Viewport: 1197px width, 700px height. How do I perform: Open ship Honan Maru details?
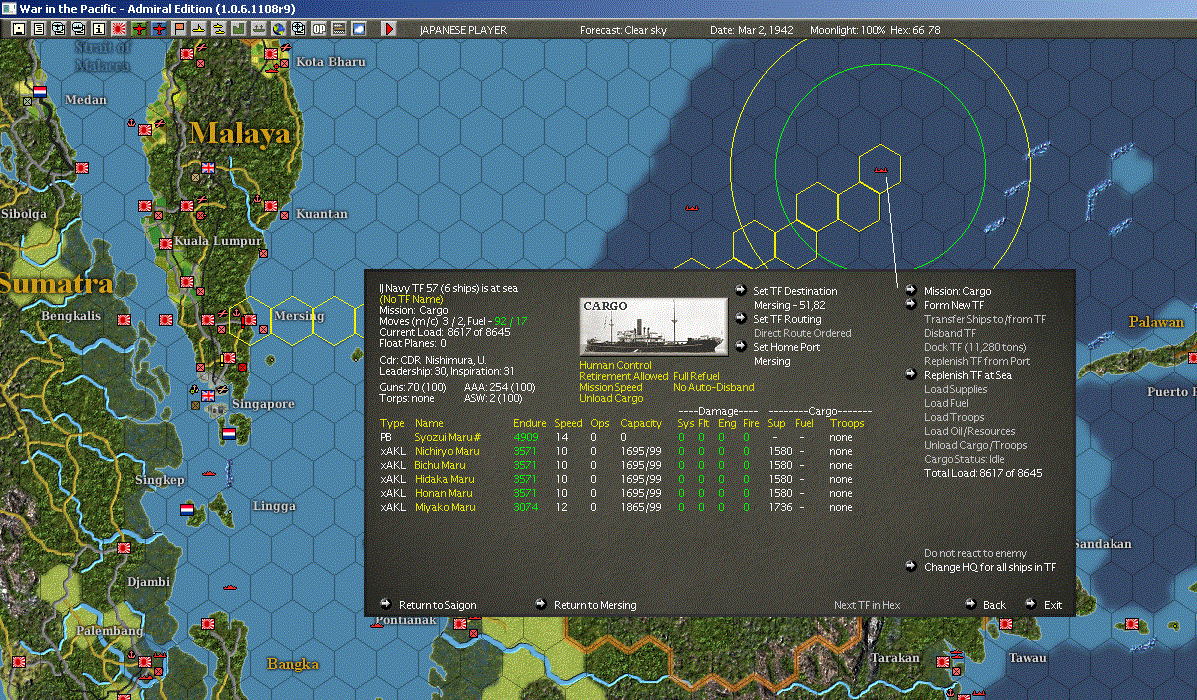tap(444, 493)
